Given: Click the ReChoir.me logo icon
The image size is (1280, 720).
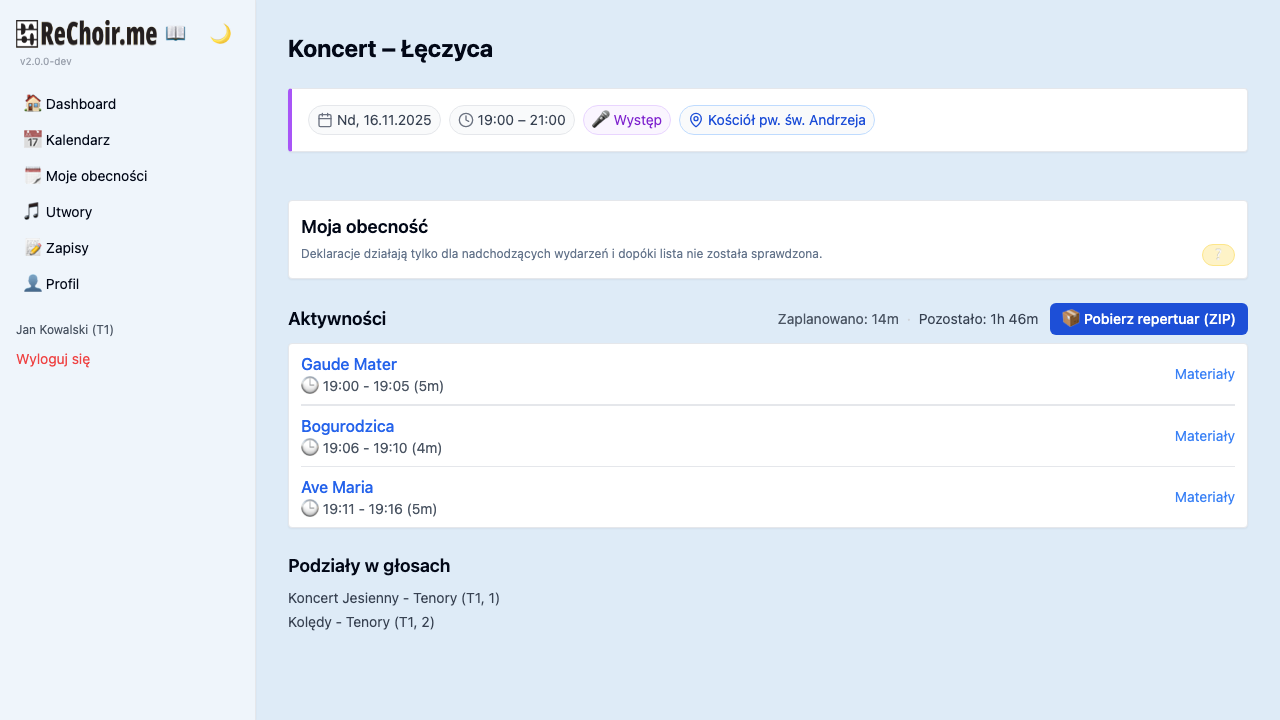Looking at the screenshot, I should pos(27,33).
